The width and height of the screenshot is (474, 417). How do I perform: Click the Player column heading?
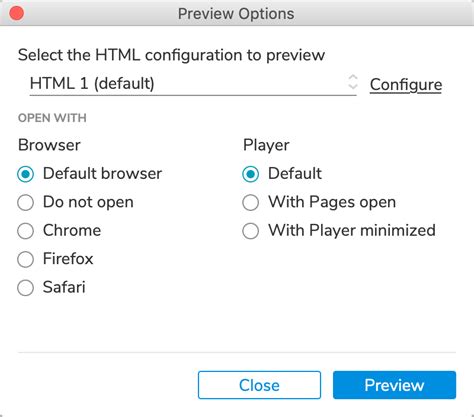[266, 145]
